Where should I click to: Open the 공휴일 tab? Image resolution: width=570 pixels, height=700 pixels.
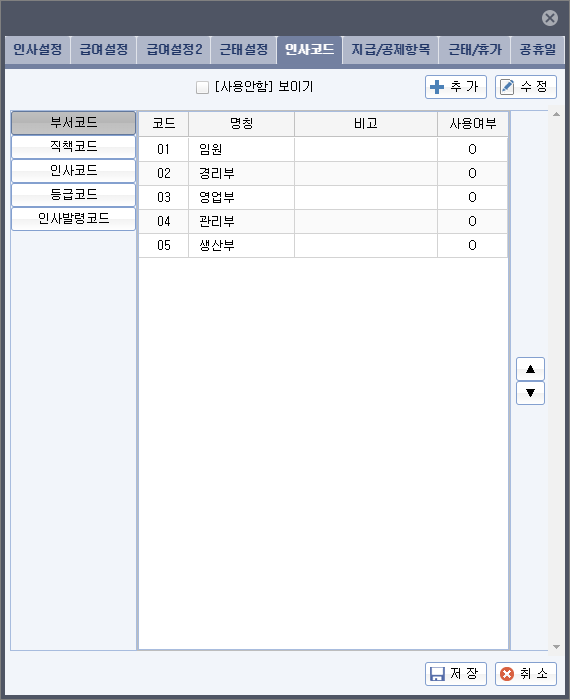coord(537,50)
